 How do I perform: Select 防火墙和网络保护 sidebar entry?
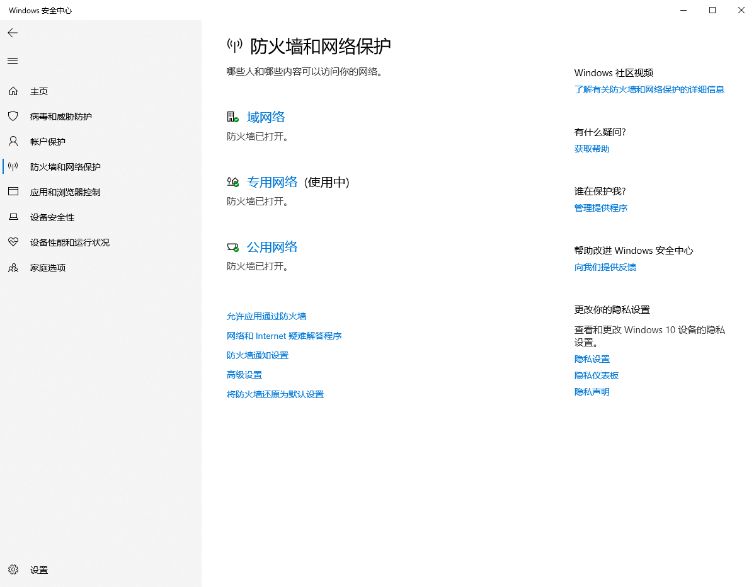coord(65,167)
